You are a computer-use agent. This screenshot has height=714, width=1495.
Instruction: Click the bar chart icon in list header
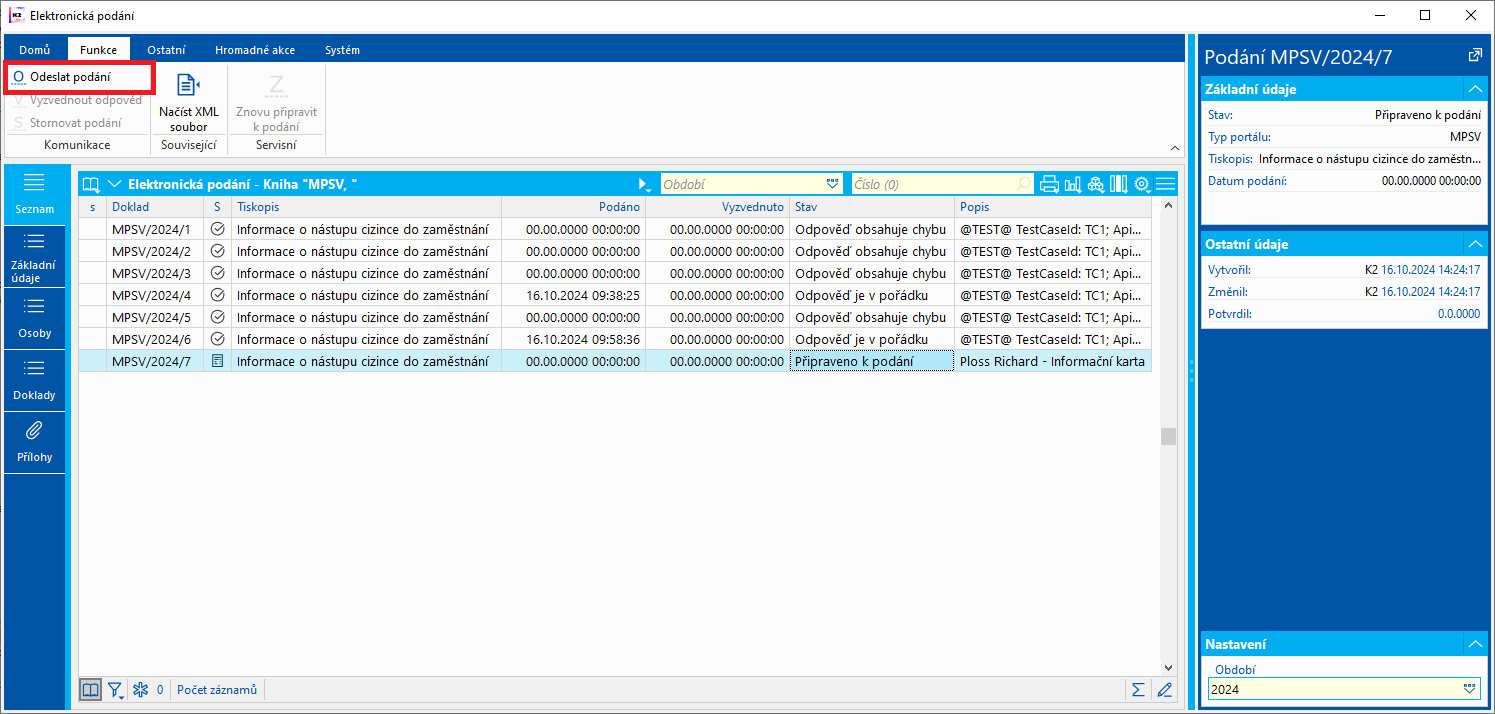pos(1073,184)
